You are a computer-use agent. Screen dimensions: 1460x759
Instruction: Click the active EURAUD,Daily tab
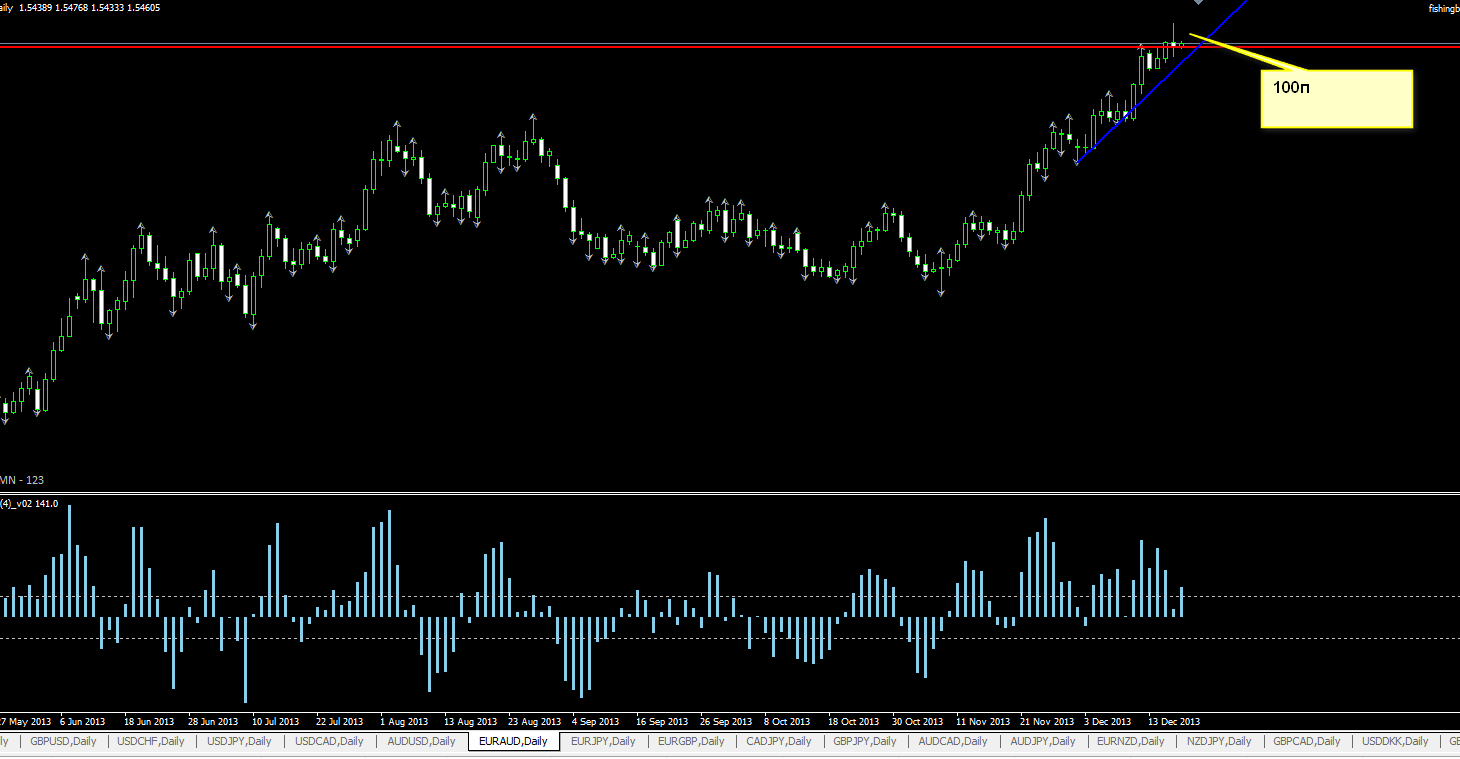click(513, 741)
